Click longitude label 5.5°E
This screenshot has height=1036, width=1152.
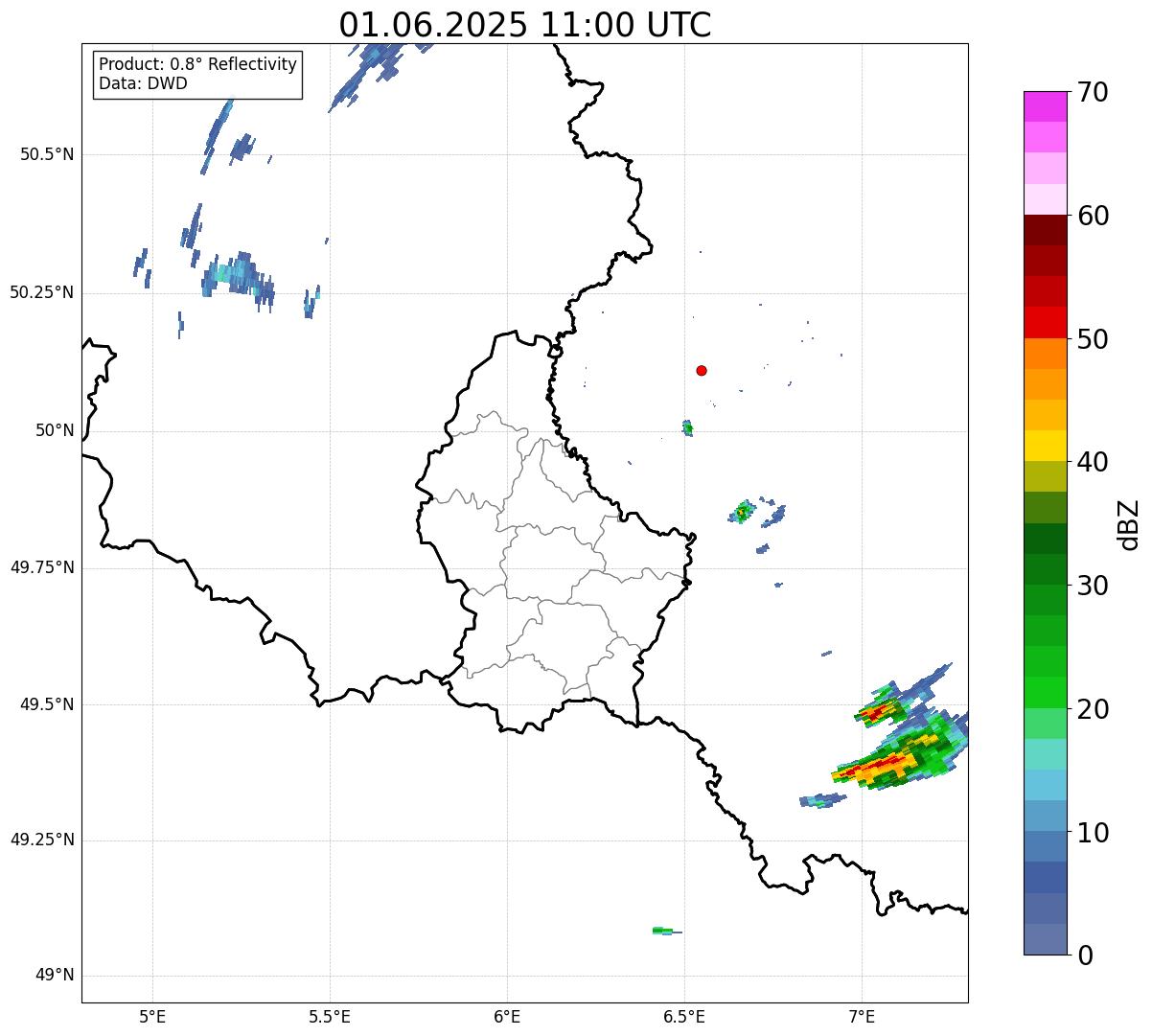tap(330, 1017)
